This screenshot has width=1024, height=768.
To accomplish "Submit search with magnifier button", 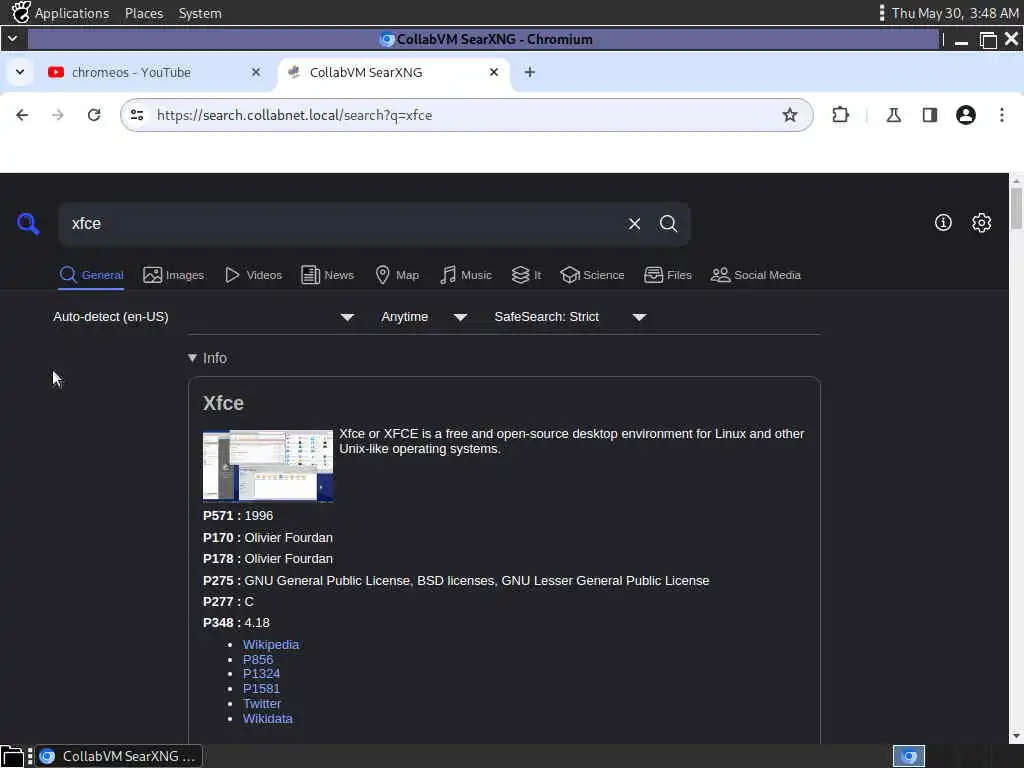I will coord(668,224).
